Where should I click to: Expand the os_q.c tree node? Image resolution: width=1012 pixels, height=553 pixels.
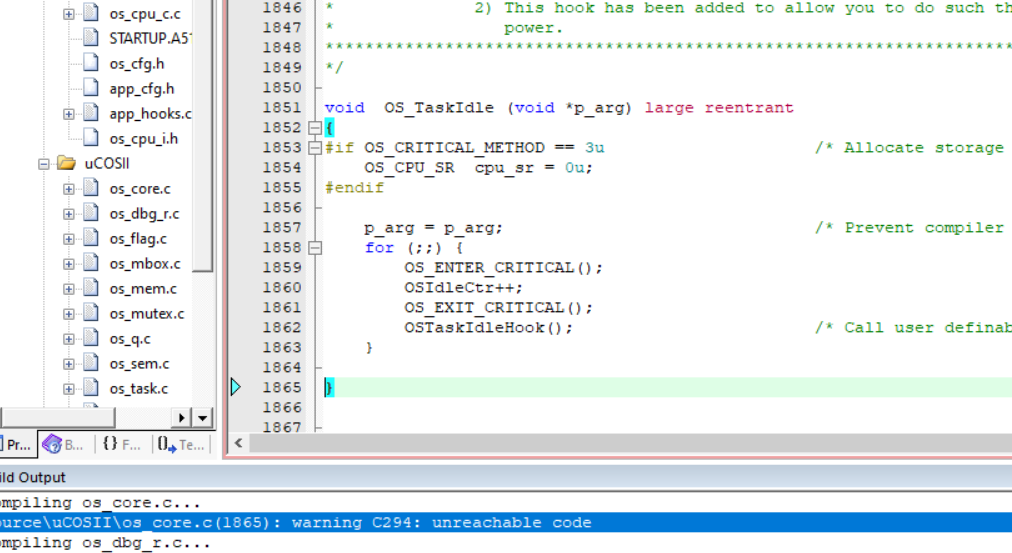click(x=68, y=339)
